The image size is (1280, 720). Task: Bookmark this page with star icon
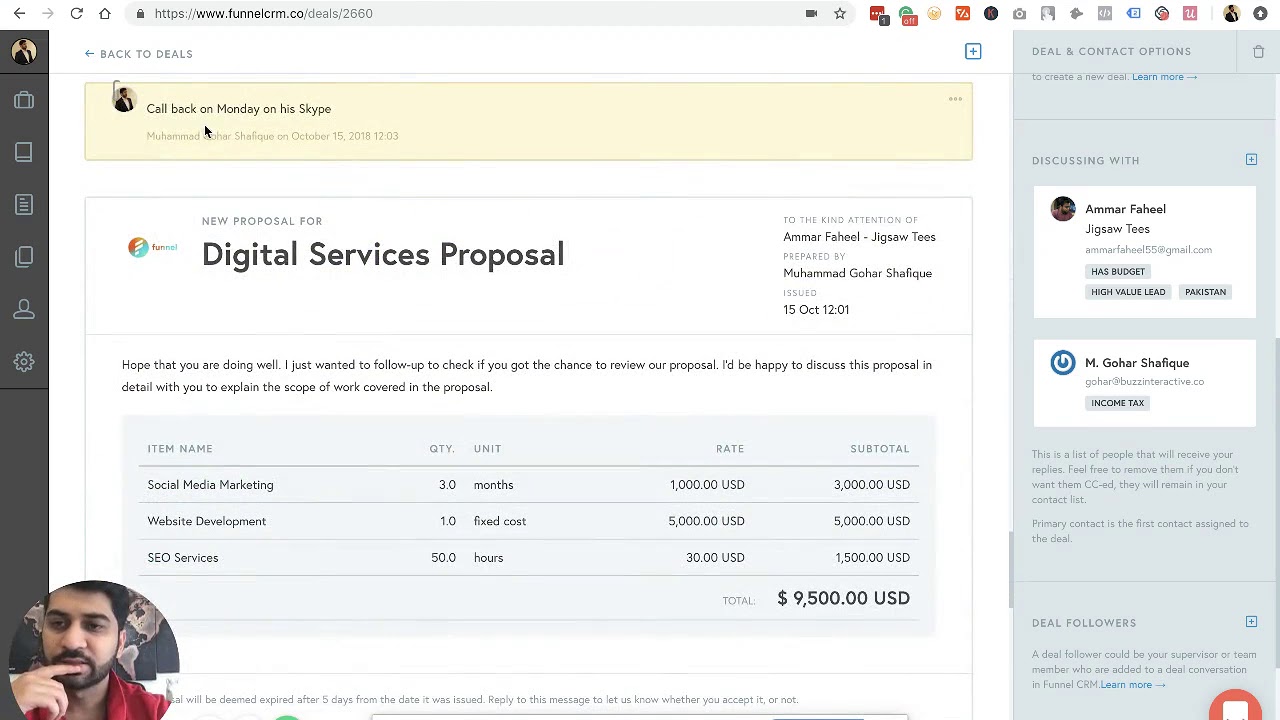click(840, 13)
